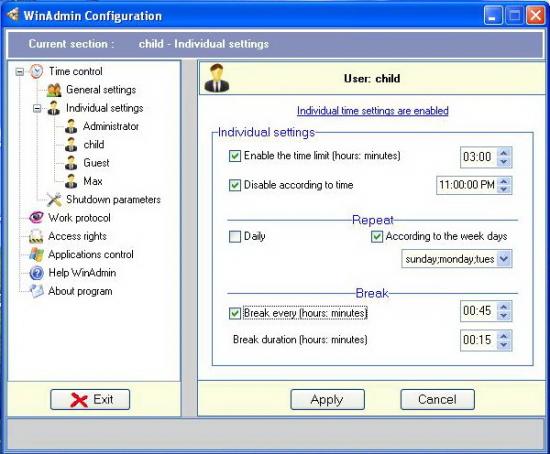Click the About program envelope icon

tap(36, 291)
